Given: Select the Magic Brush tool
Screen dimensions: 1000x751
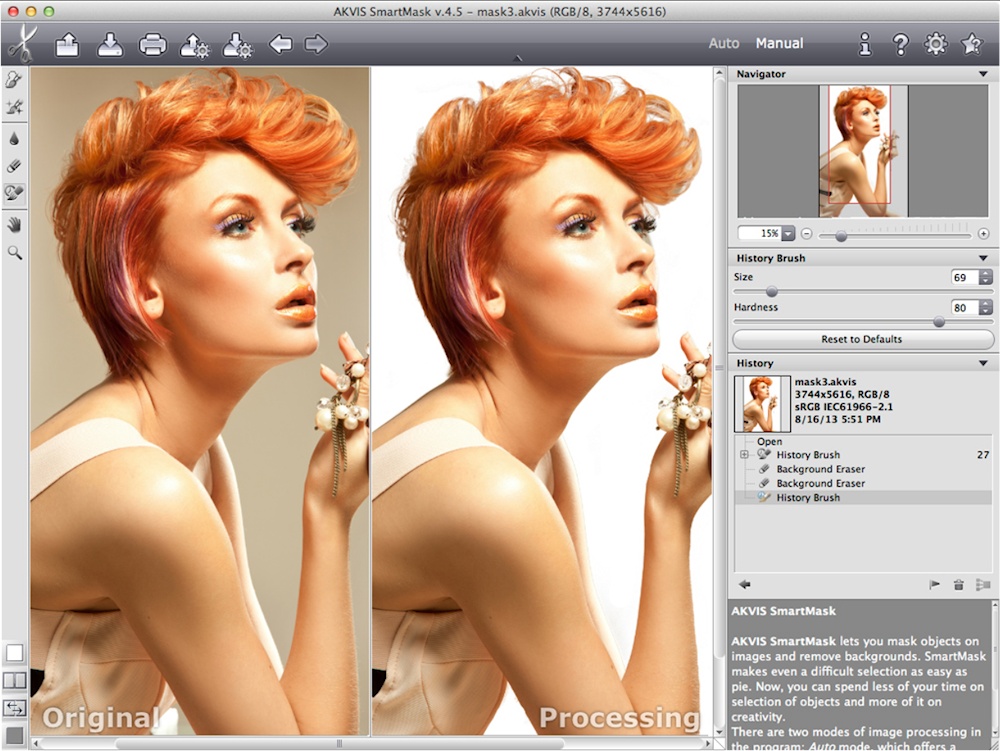Looking at the screenshot, I should tap(15, 107).
